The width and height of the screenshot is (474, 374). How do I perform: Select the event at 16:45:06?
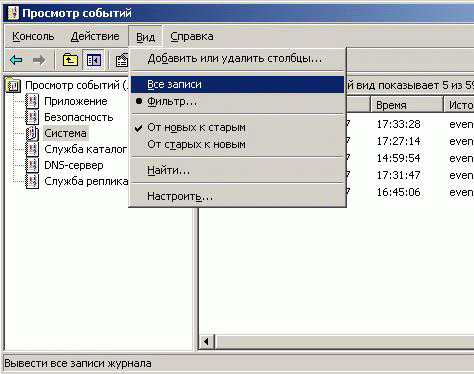pos(398,192)
